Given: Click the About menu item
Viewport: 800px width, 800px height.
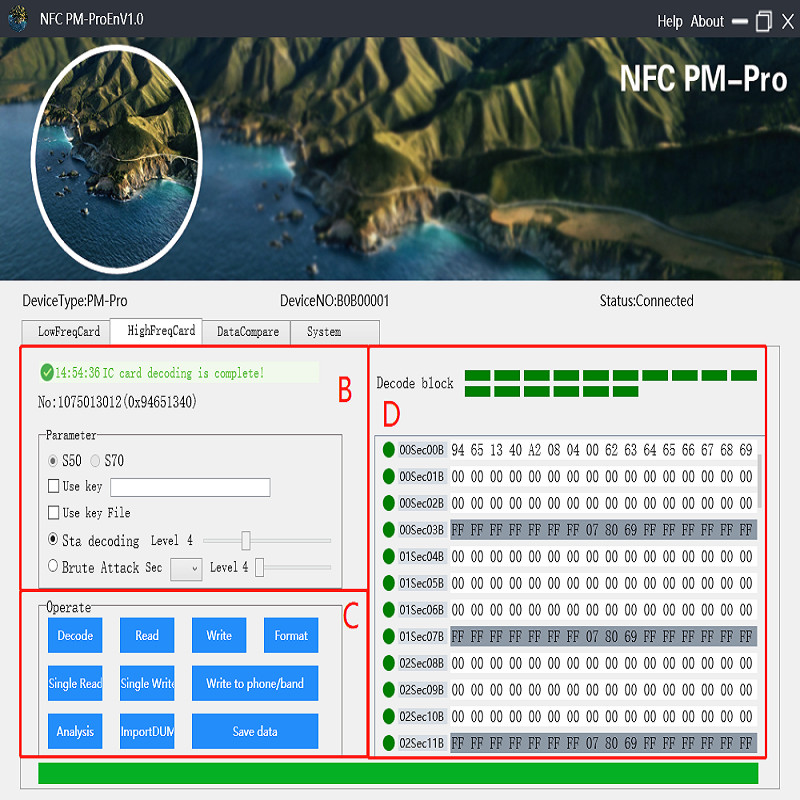Looking at the screenshot, I should click(707, 20).
